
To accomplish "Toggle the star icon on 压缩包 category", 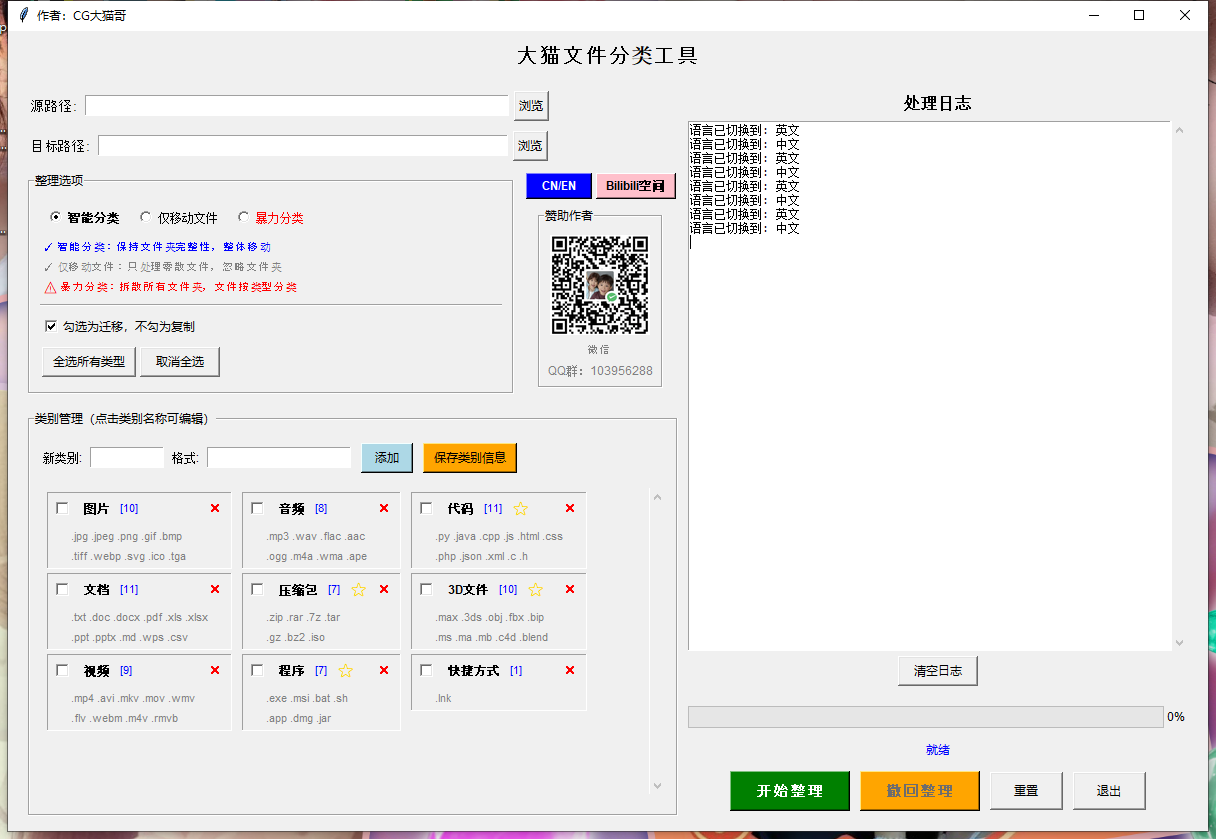I will pos(359,589).
